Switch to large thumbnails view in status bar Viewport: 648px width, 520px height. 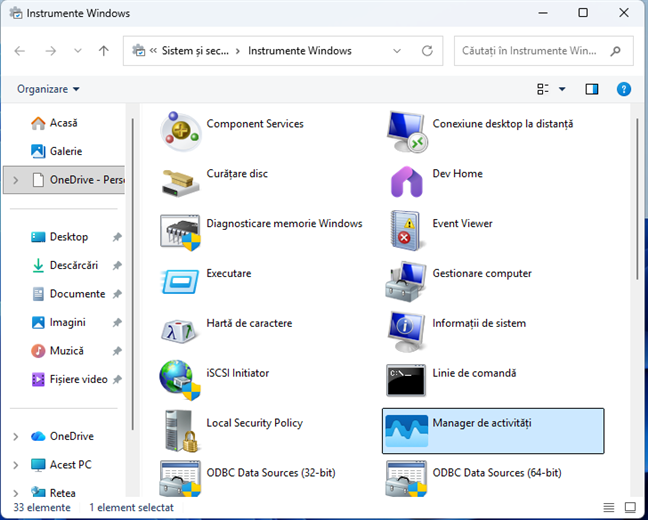click(630, 507)
